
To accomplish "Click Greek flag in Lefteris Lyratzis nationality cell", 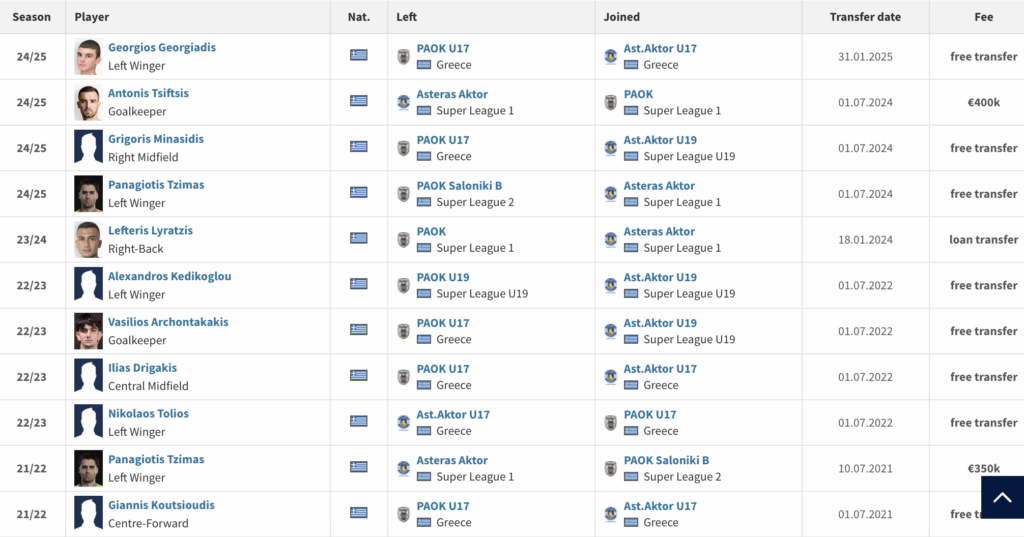I will (x=359, y=238).
